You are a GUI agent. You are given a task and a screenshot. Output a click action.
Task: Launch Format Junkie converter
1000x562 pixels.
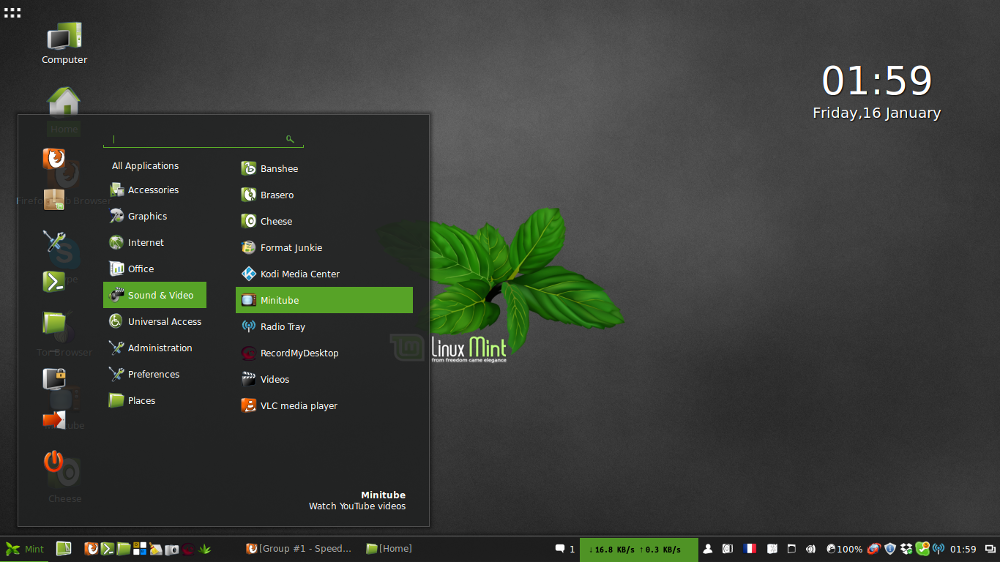point(324,248)
